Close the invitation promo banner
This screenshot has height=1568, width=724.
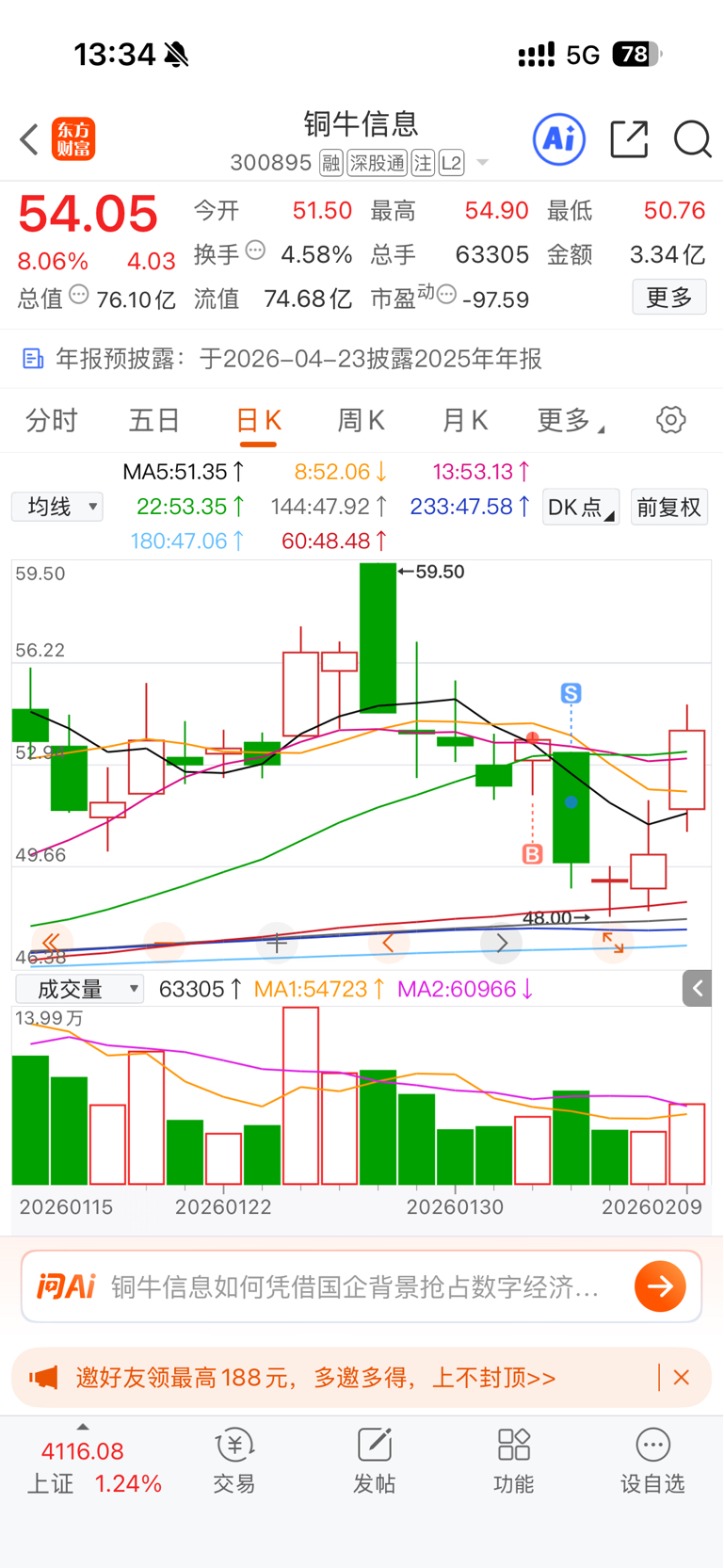682,1378
